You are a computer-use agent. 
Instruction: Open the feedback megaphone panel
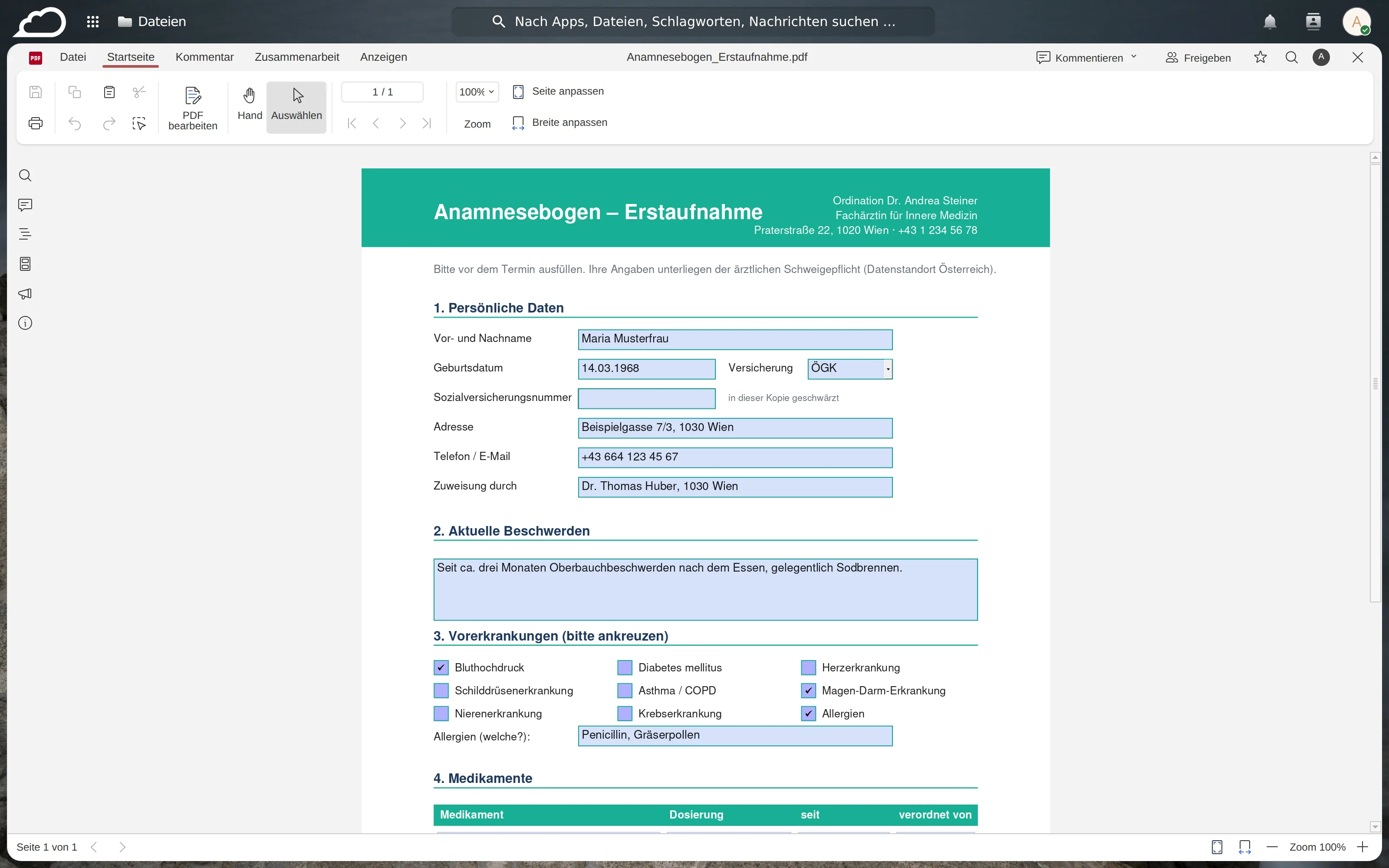click(x=25, y=293)
